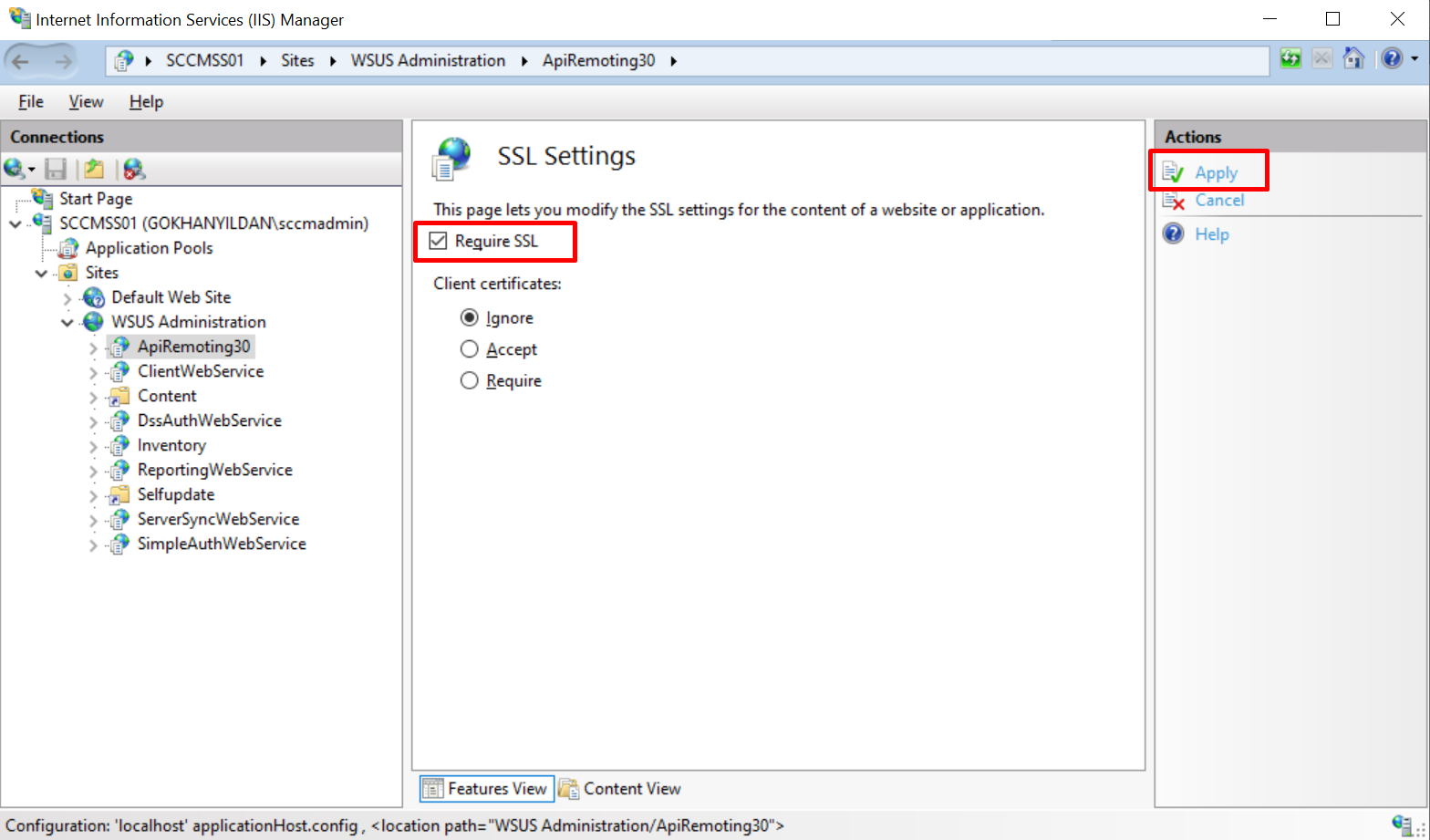Image resolution: width=1430 pixels, height=840 pixels.
Task: Click the address bar root server icon
Action: [x=125, y=61]
